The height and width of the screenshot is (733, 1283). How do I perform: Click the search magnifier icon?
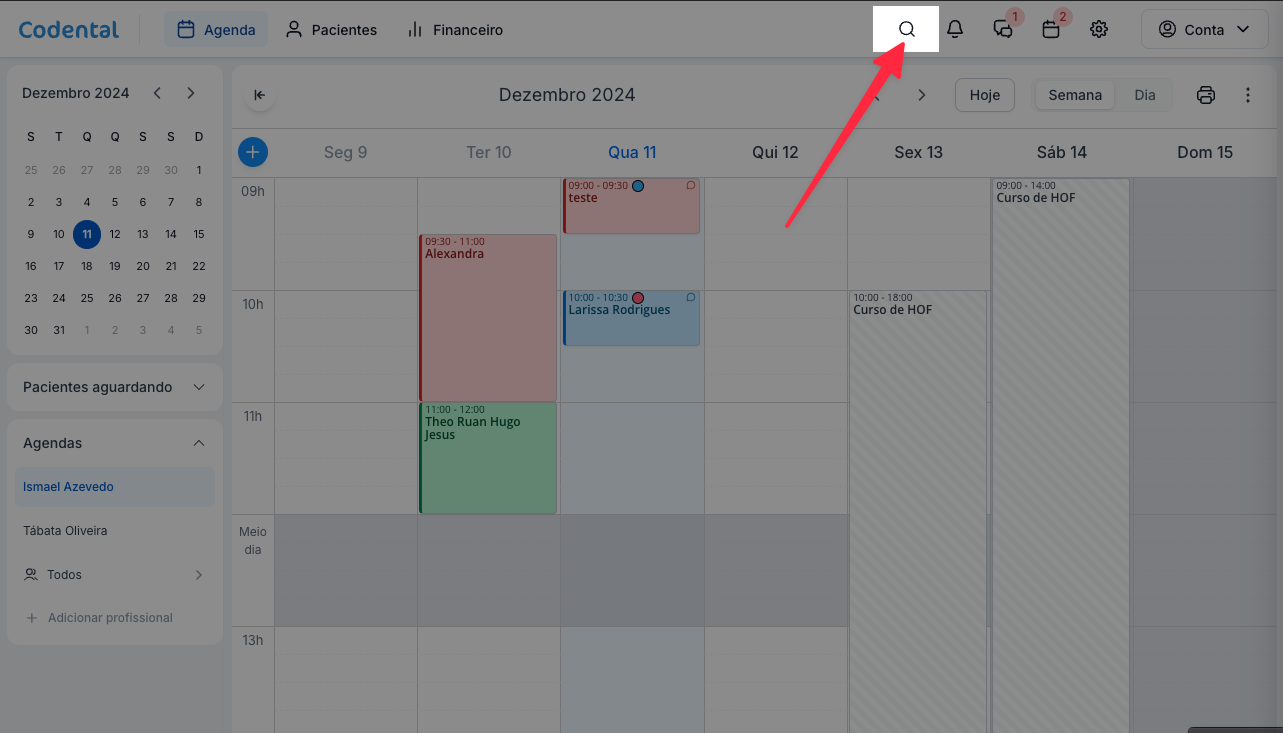[x=907, y=29]
